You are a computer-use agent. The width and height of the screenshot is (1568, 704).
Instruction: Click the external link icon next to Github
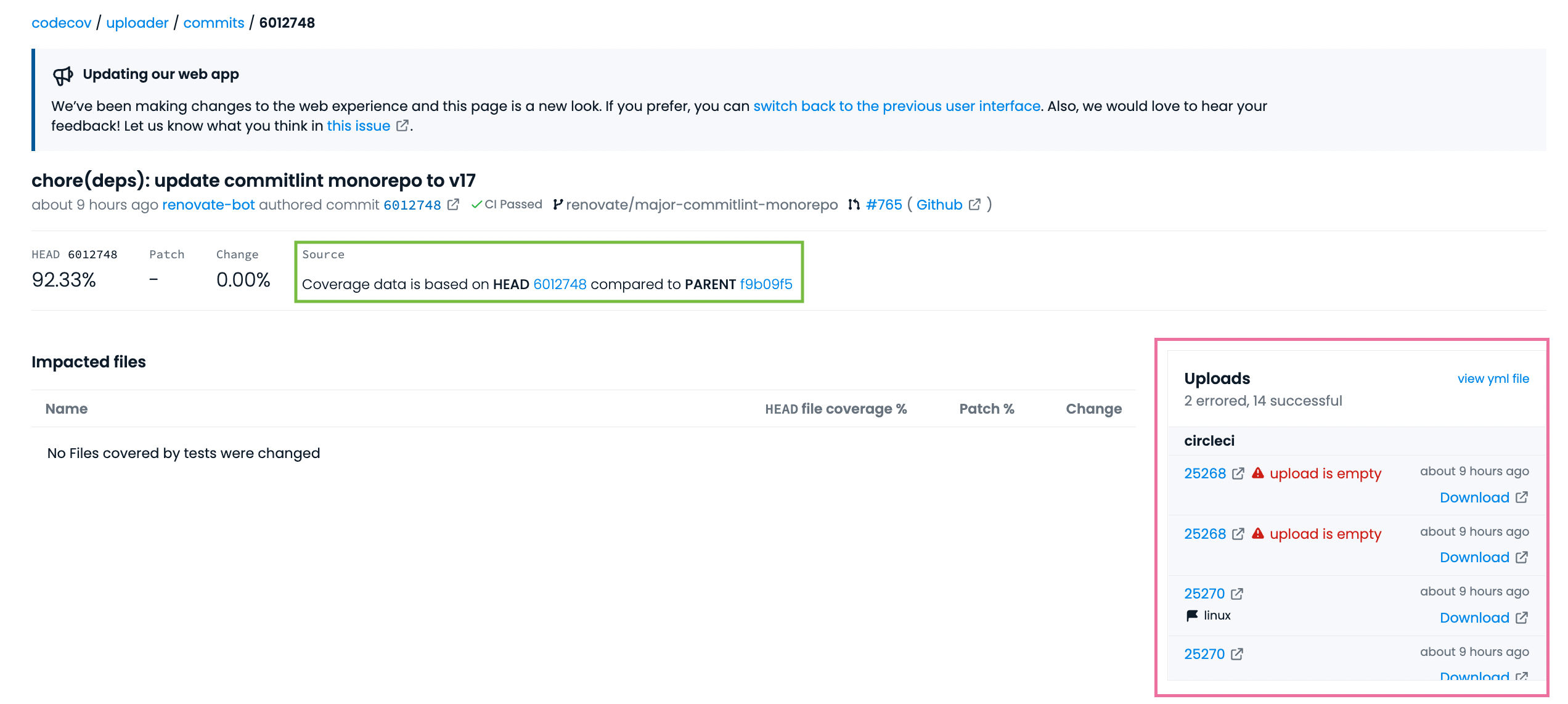974,205
